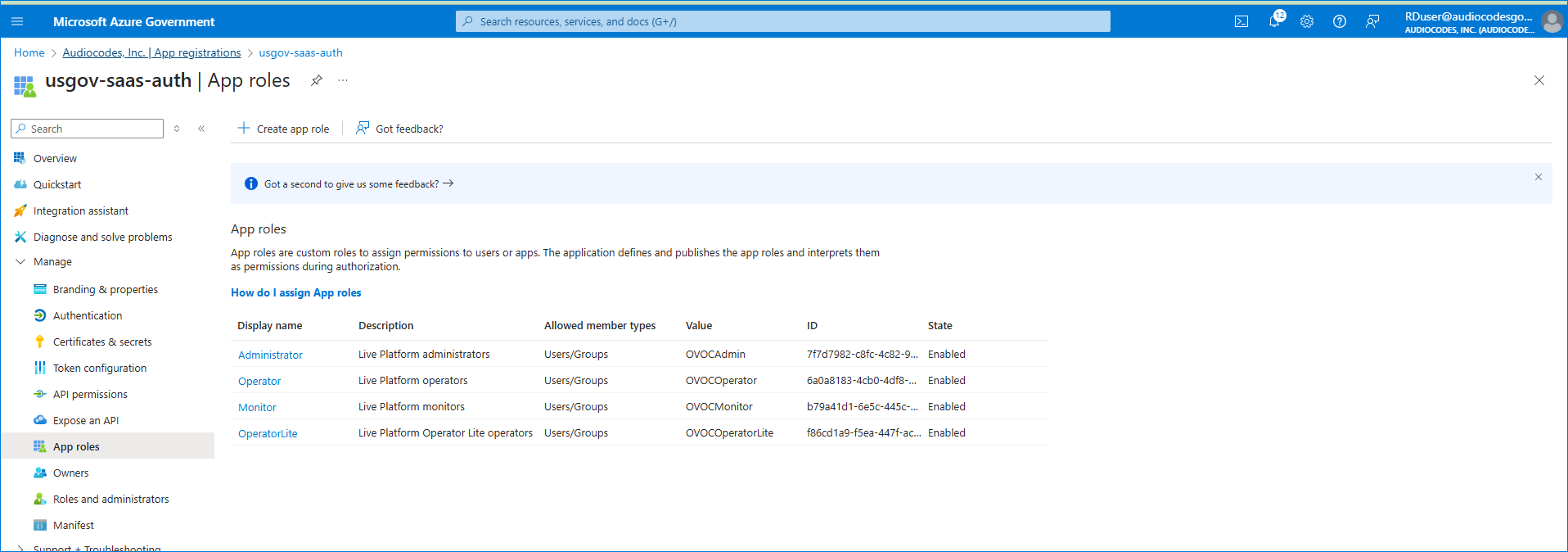Click the global search resources field
Viewport: 1568px width, 552px height.
pos(782,21)
